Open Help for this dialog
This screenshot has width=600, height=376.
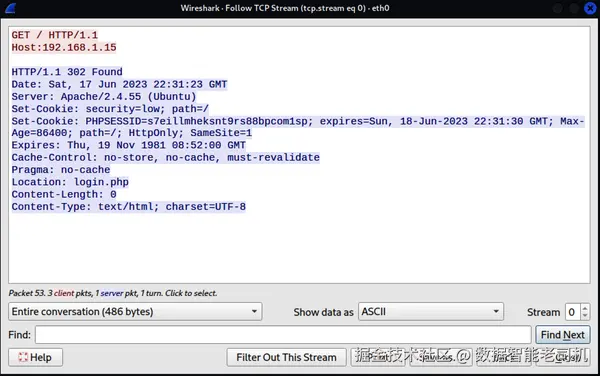[x=35, y=357]
